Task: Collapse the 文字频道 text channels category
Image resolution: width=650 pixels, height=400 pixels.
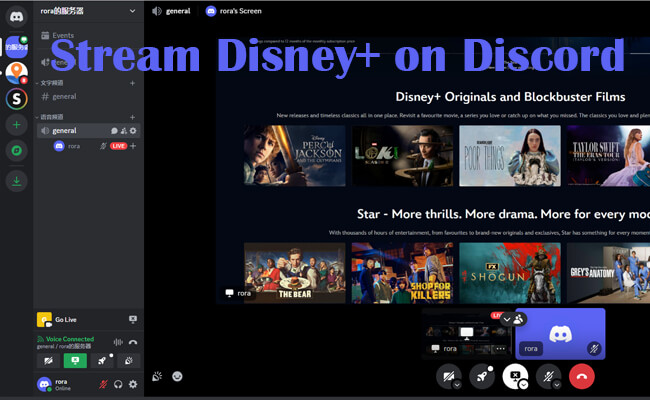Action: tap(50, 83)
